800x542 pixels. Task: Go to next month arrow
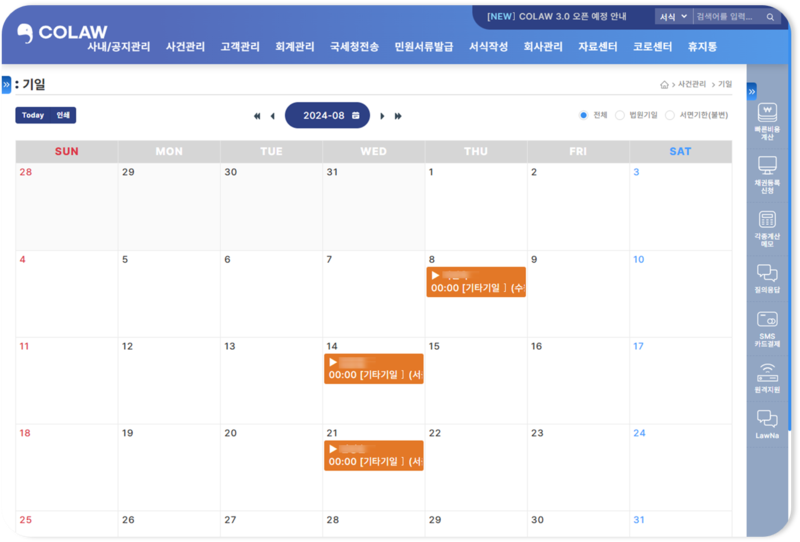pyautogui.click(x=382, y=116)
